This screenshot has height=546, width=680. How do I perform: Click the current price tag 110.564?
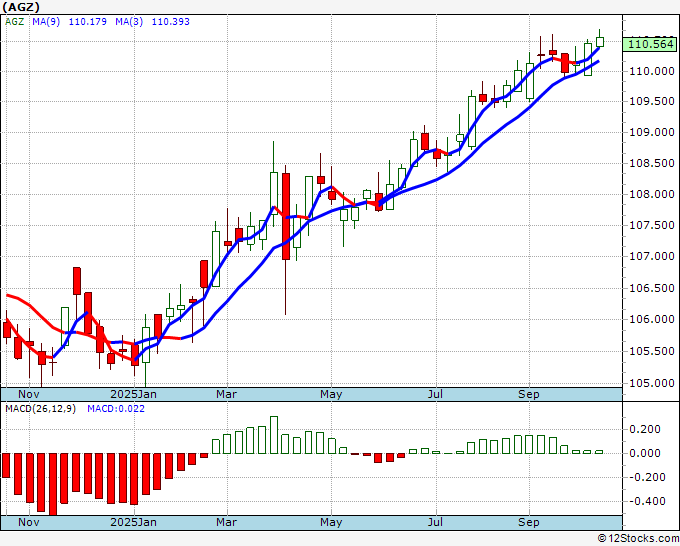tap(650, 44)
